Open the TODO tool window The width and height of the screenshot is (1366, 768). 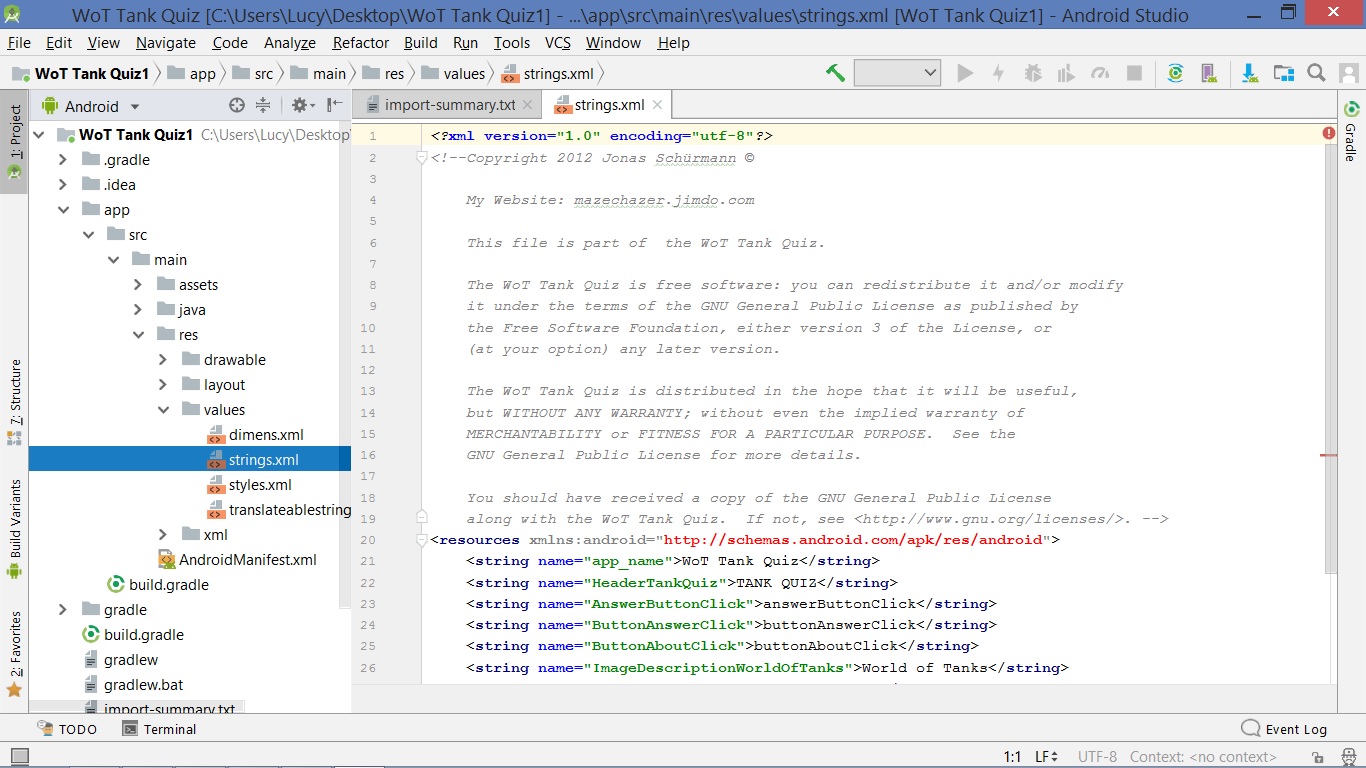point(67,729)
